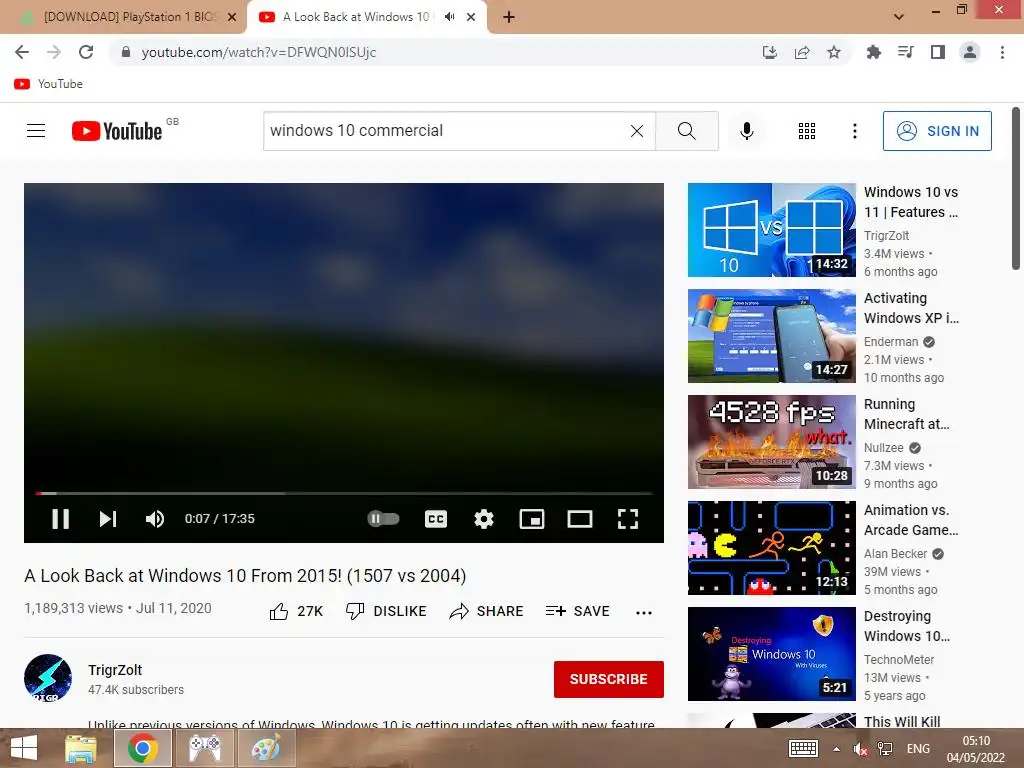Open the SHARE dialog
Screen dimensions: 1024x768
coord(487,611)
